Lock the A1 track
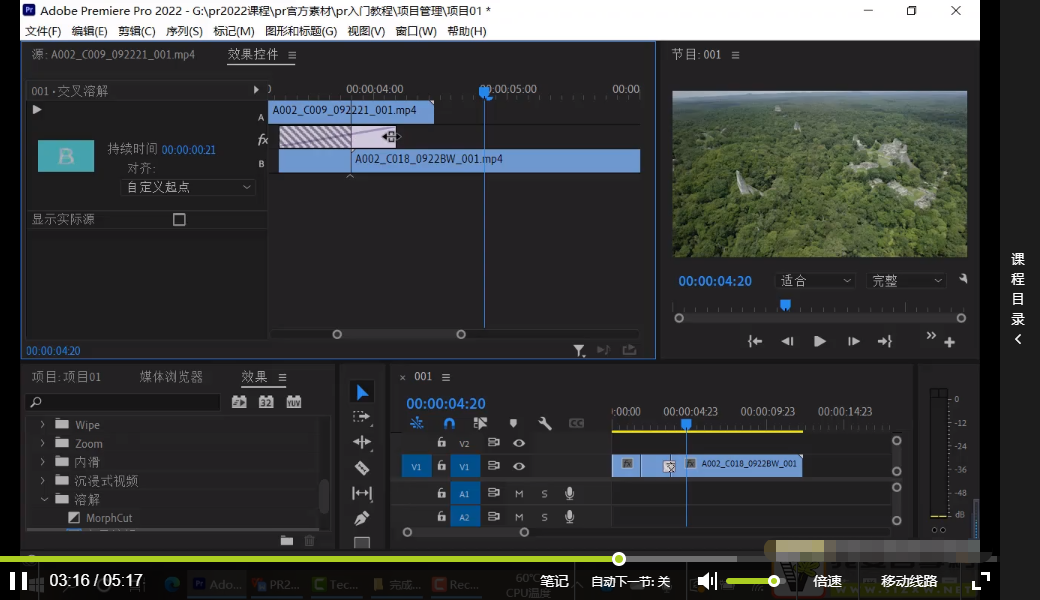This screenshot has width=1040, height=600. click(x=441, y=493)
